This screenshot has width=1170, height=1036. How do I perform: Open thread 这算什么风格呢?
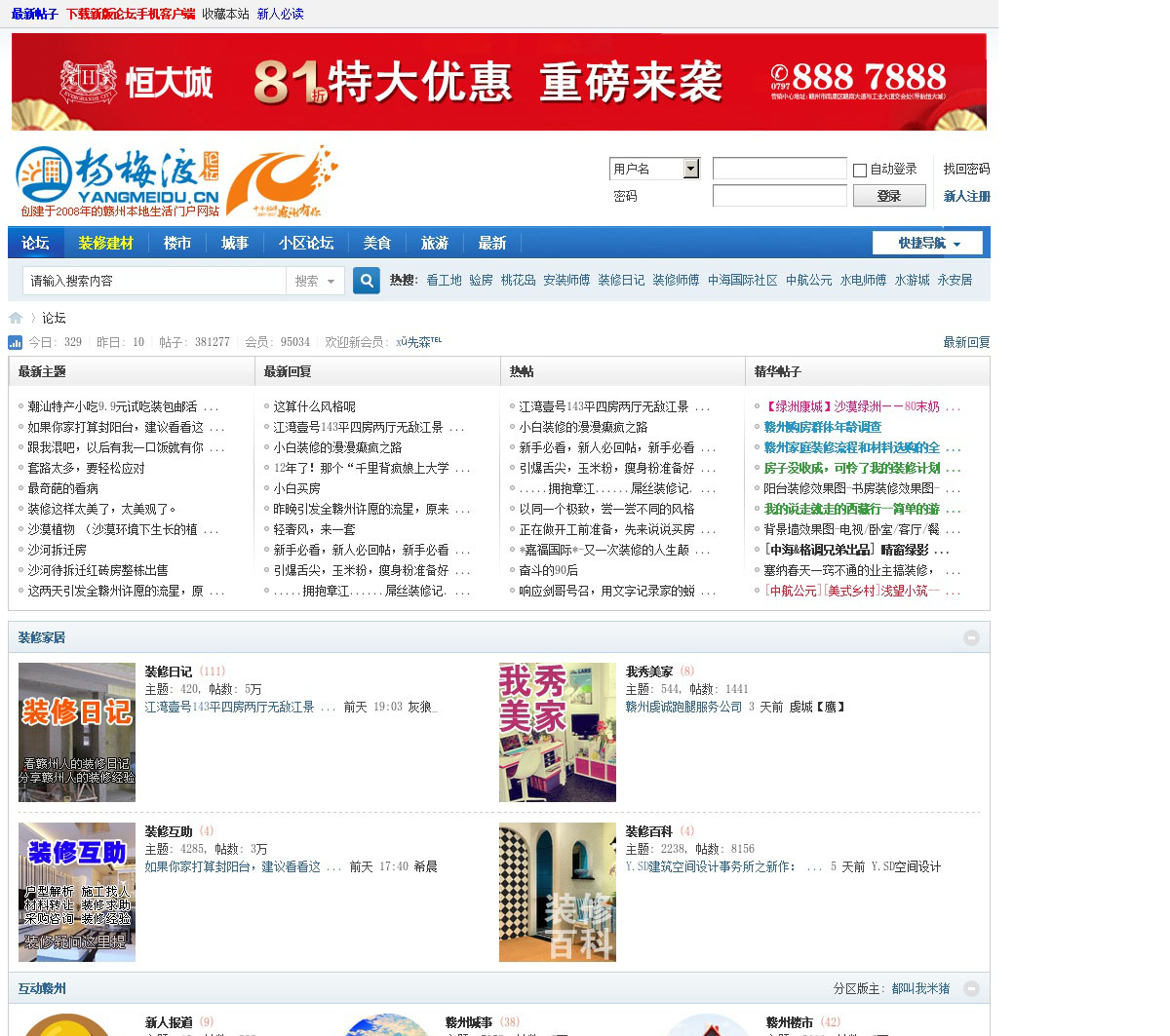314,406
